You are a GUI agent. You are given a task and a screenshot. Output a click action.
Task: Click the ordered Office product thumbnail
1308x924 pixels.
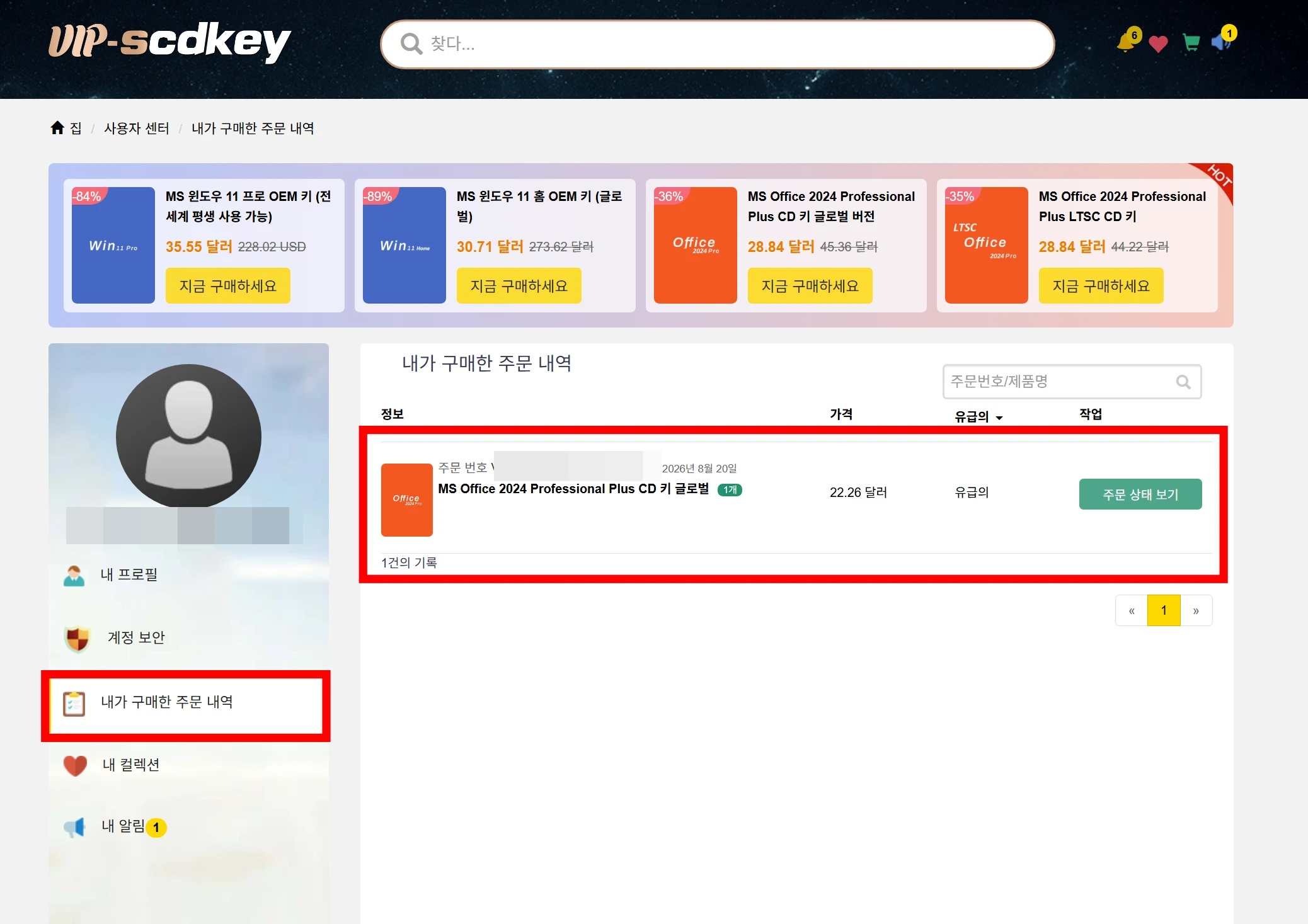pos(407,500)
